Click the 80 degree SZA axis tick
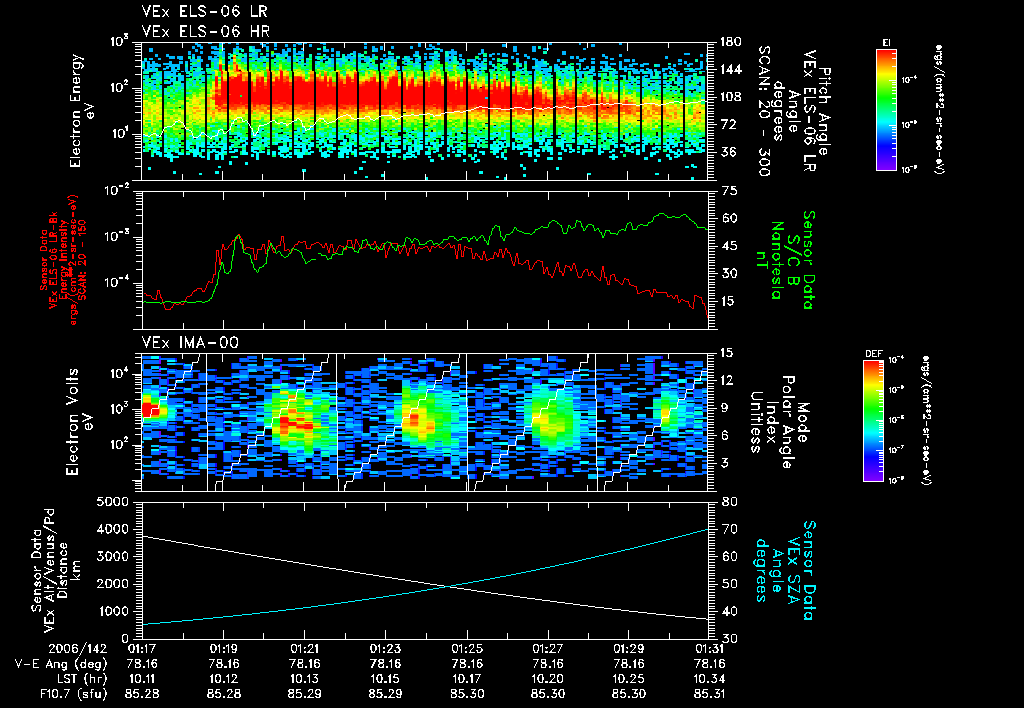Screen dimensions: 1024x708 click(729, 502)
